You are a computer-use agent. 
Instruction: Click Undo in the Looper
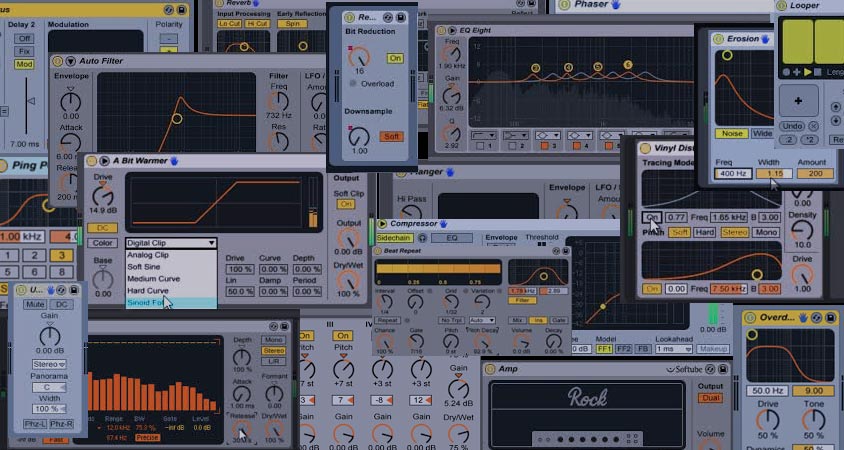coord(792,126)
